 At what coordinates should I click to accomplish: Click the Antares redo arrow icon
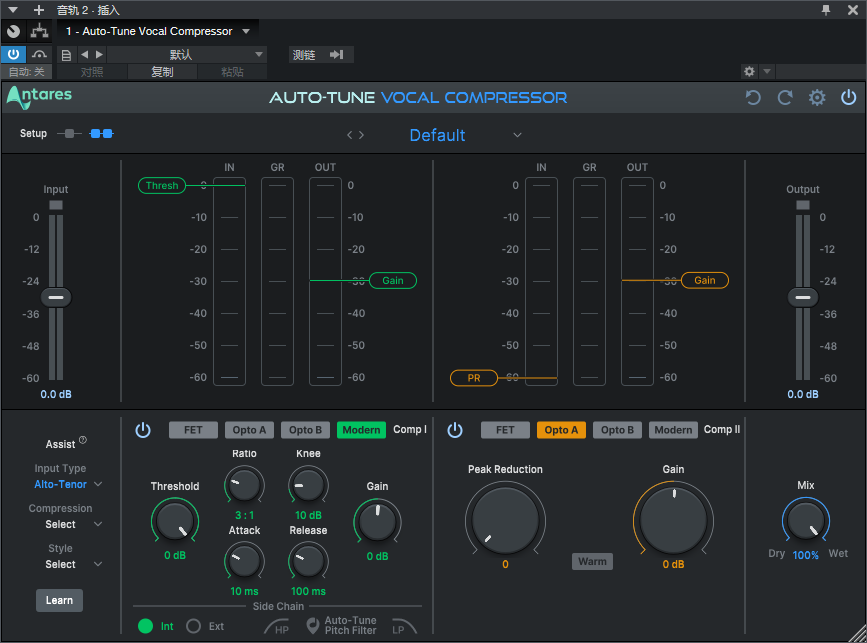click(785, 98)
